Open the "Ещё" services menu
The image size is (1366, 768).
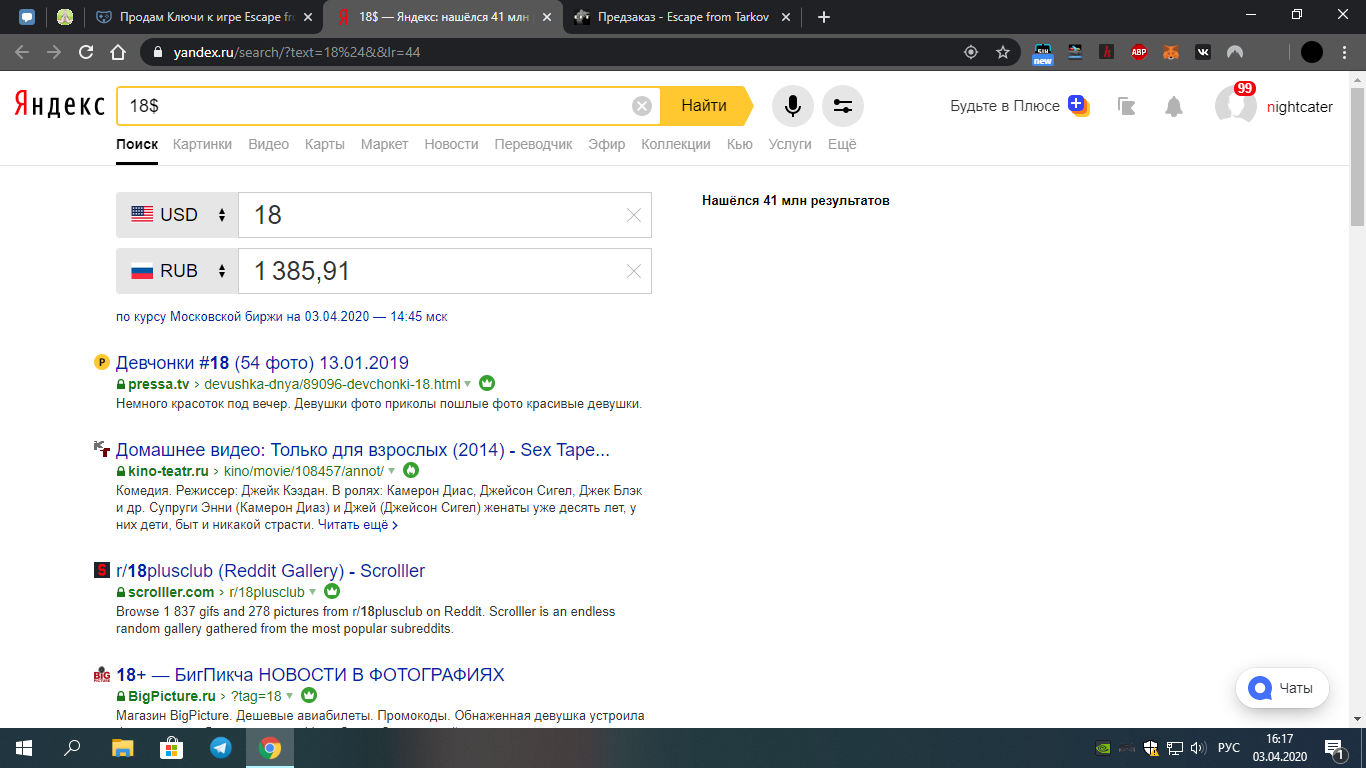[842, 144]
